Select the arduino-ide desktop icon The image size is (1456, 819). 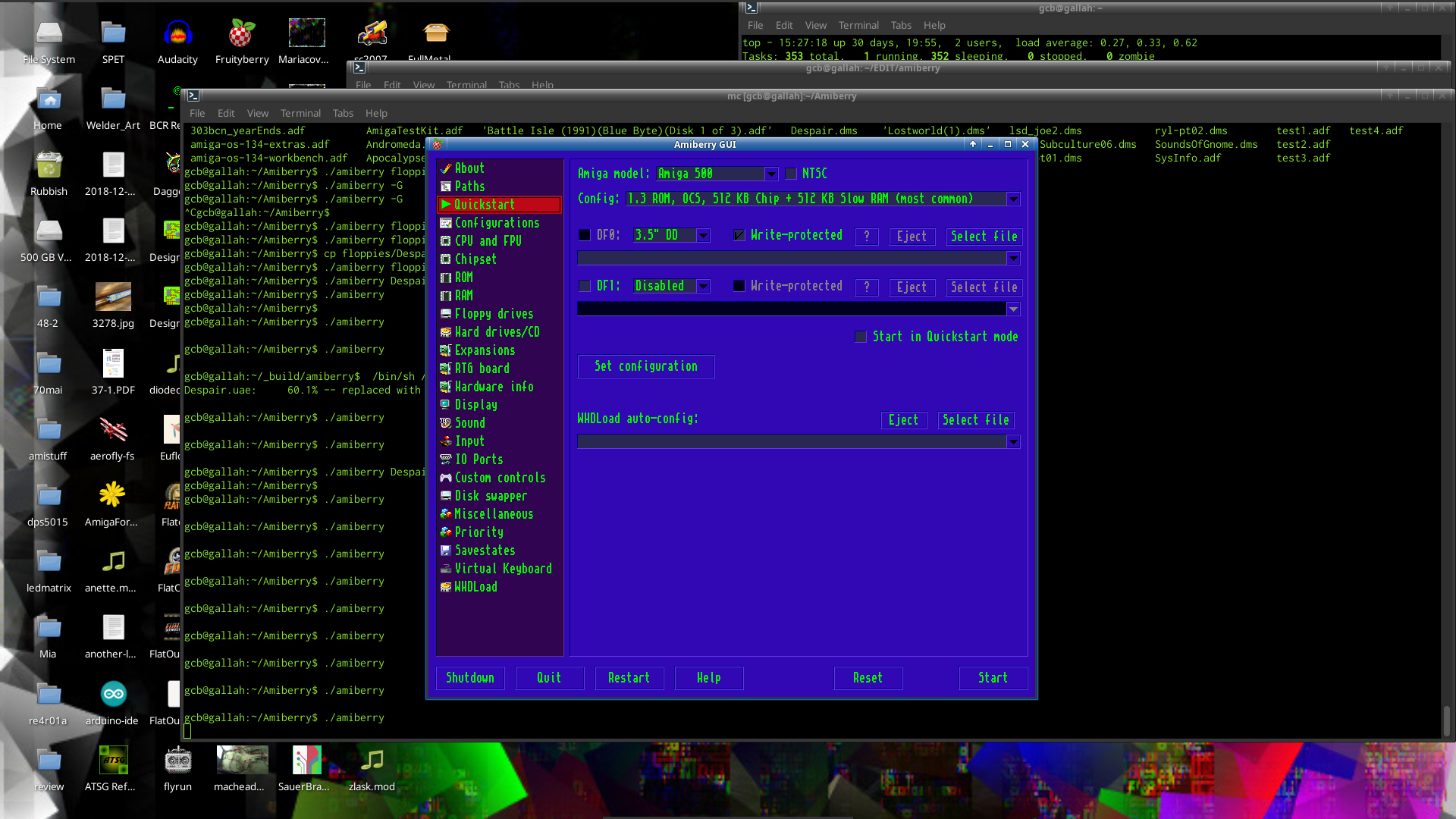(112, 703)
